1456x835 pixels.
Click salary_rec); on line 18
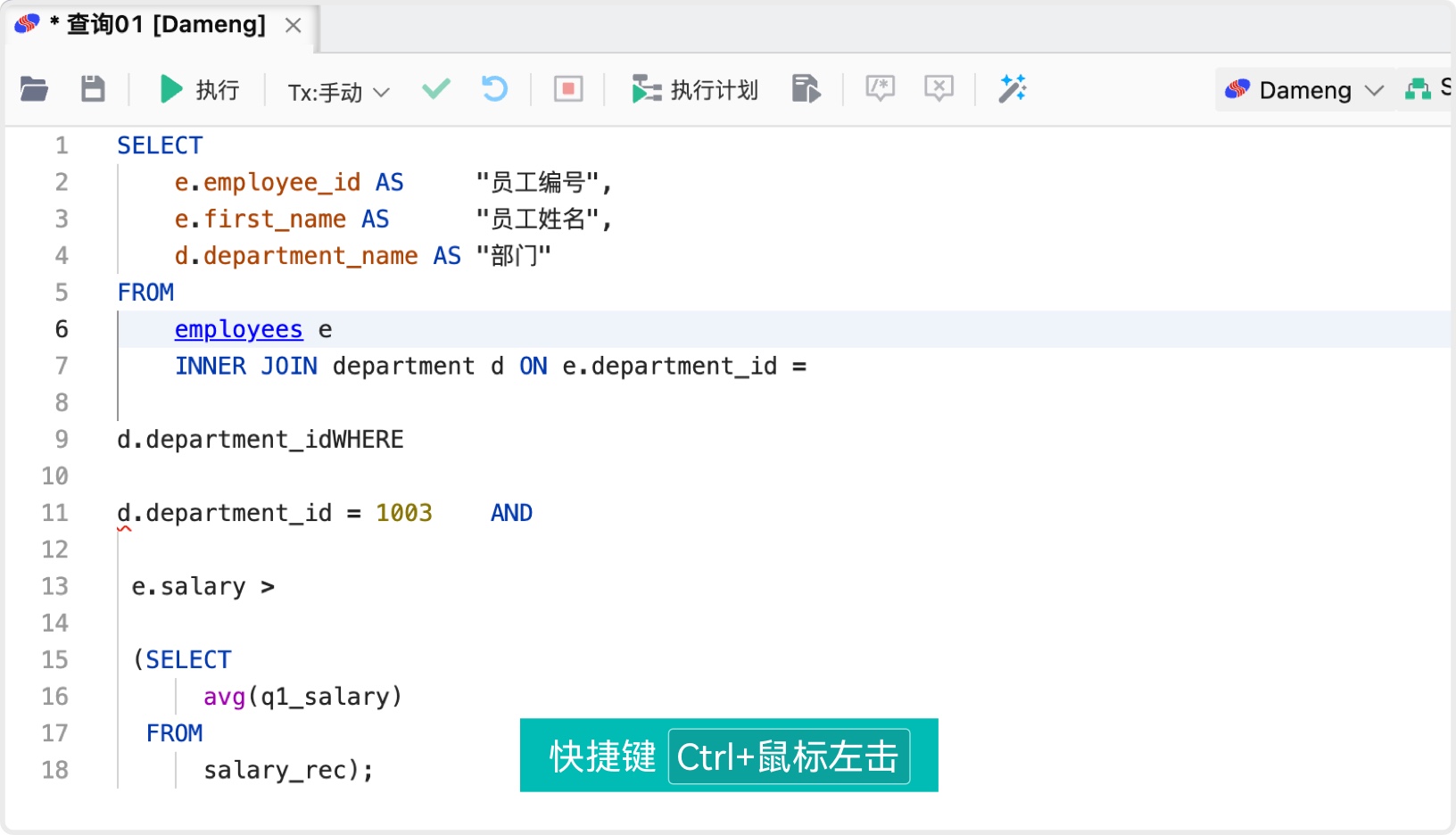[x=288, y=769]
